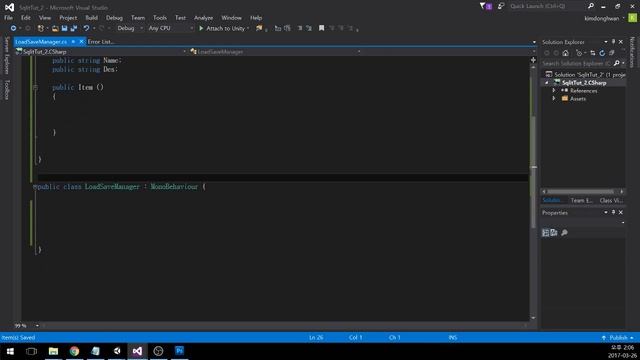Close the LoadSaveManager.cs tab
640x360 pixels.
[81, 42]
